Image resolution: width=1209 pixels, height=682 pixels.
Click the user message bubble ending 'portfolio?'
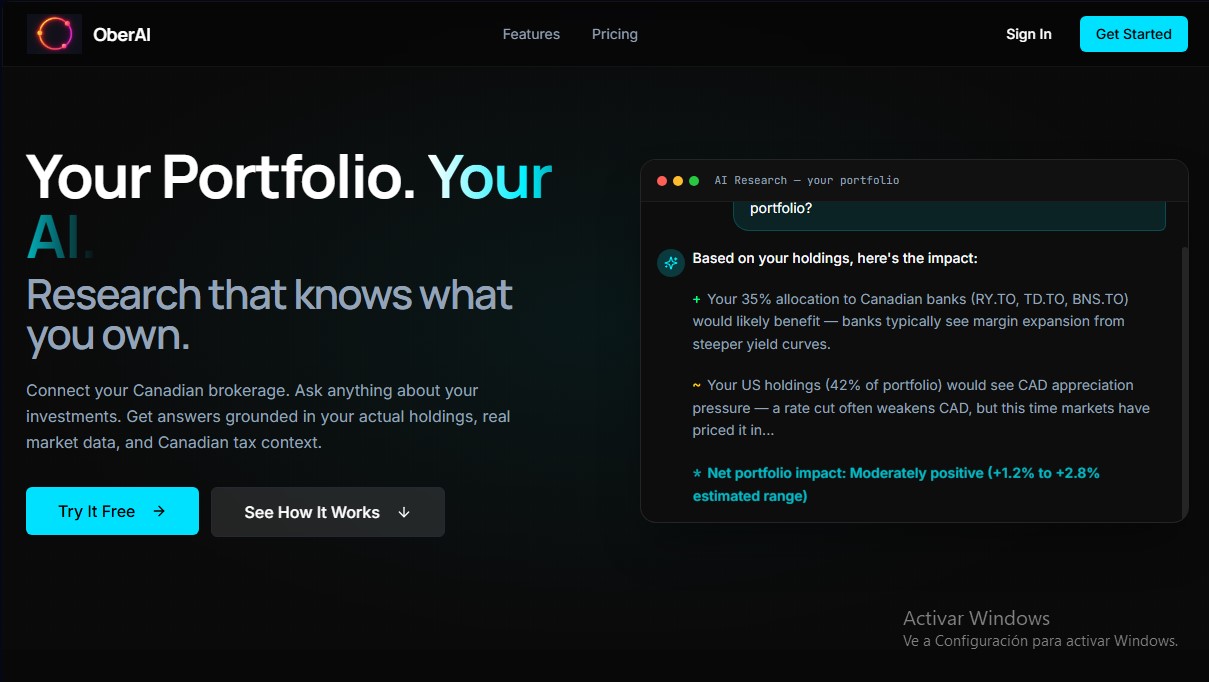[950, 214]
